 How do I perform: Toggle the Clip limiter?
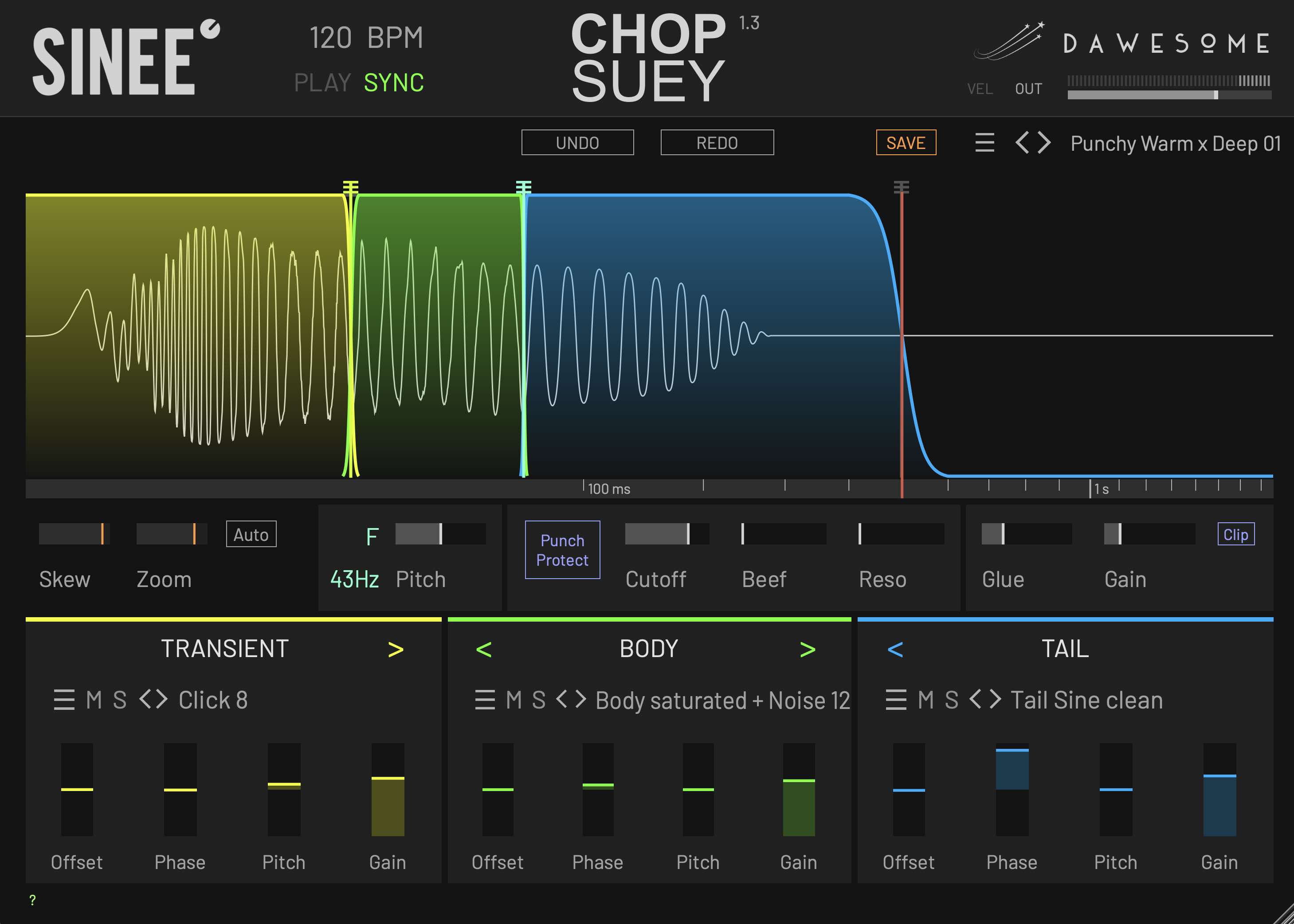coord(1236,534)
